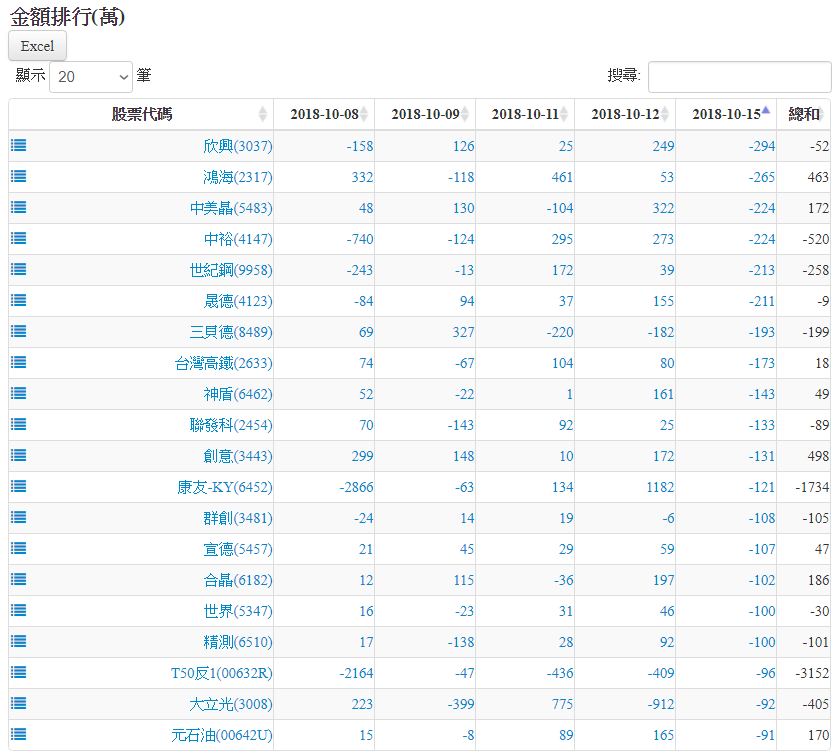Image resolution: width=837 pixels, height=756 pixels.
Task: Click the list icon in 聯發科(2454) row
Action: (19, 424)
